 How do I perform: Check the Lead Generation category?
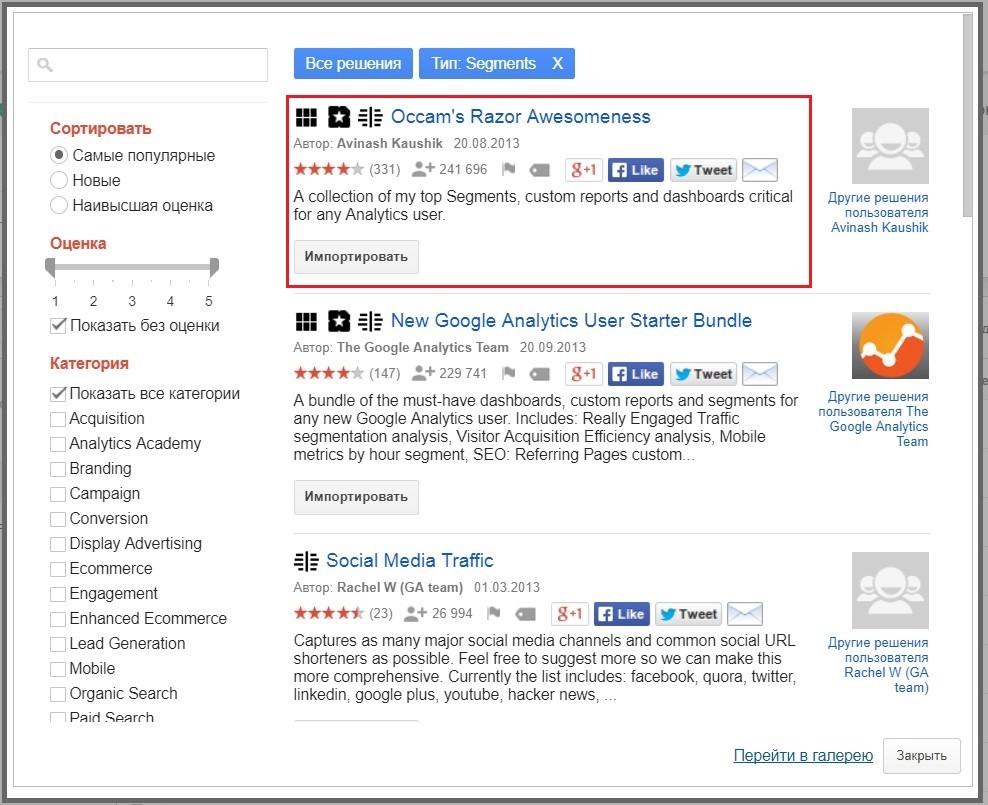[58, 644]
